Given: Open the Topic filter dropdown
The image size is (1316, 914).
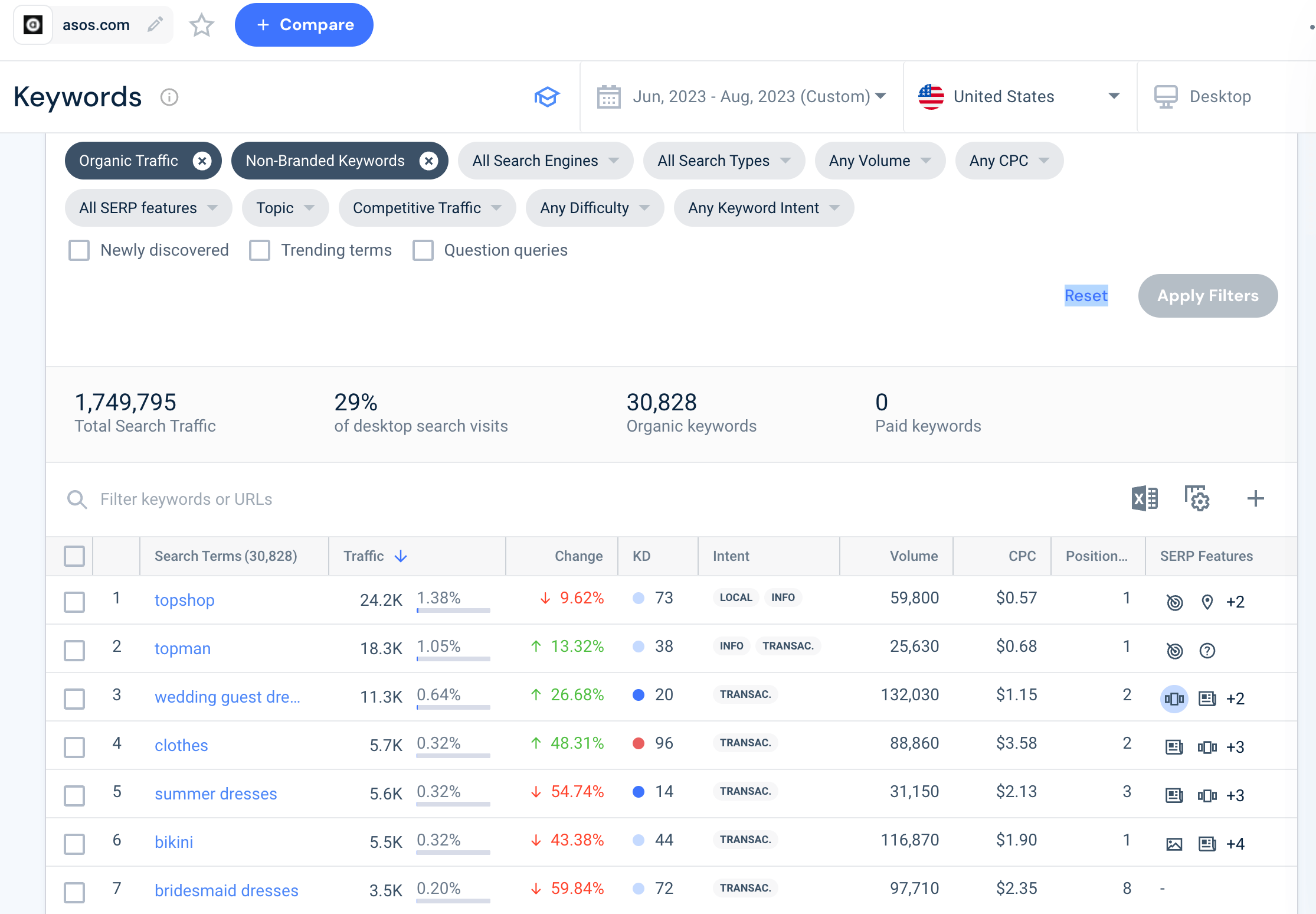Looking at the screenshot, I should (285, 208).
